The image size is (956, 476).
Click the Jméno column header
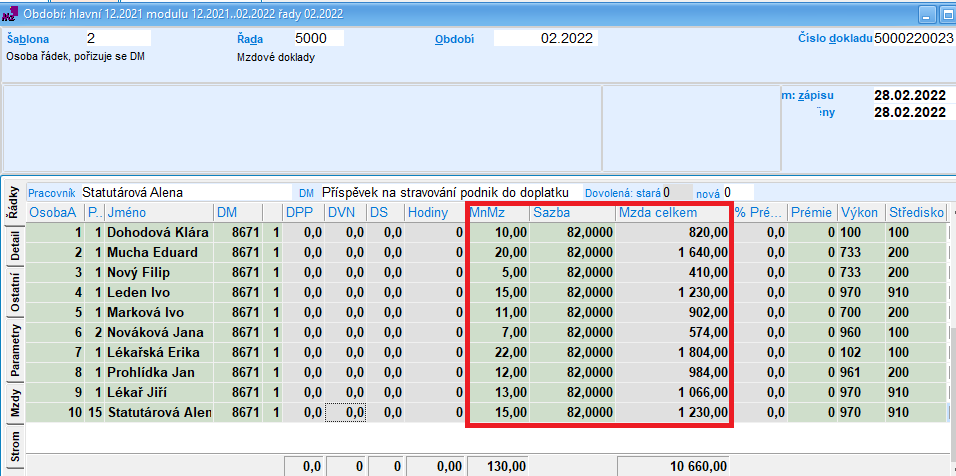point(159,213)
